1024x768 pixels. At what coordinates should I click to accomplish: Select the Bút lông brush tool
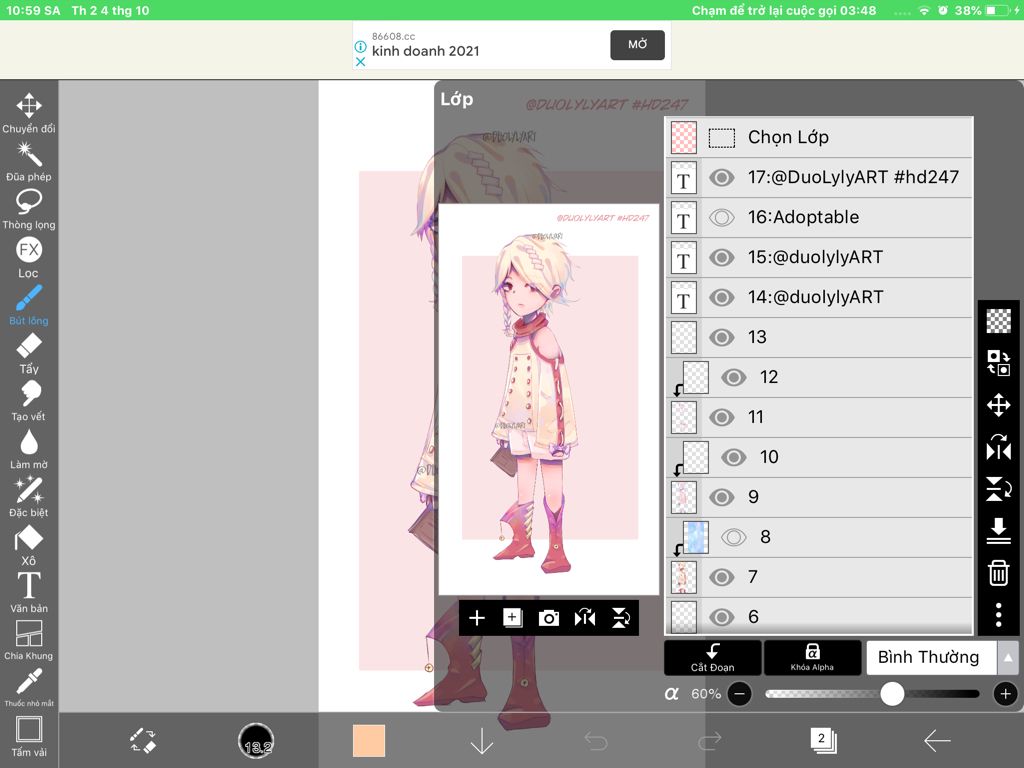click(x=29, y=305)
